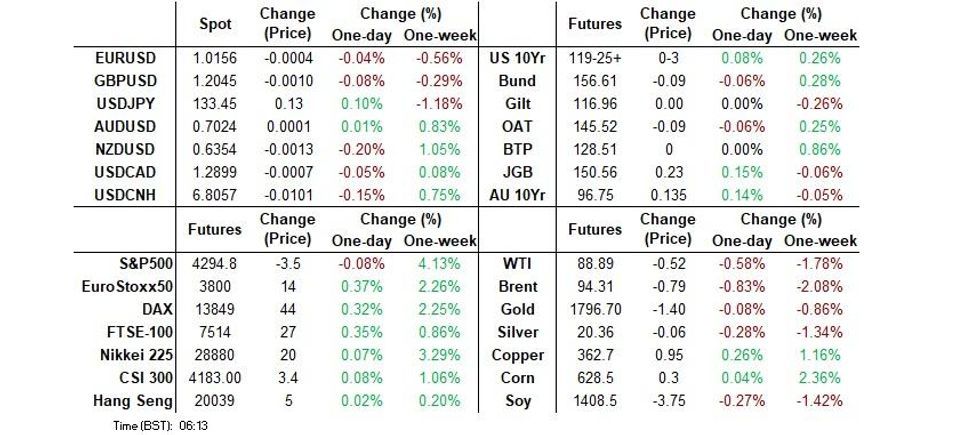
Task: Click the Time (BST) timestamp text
Action: click(160, 426)
